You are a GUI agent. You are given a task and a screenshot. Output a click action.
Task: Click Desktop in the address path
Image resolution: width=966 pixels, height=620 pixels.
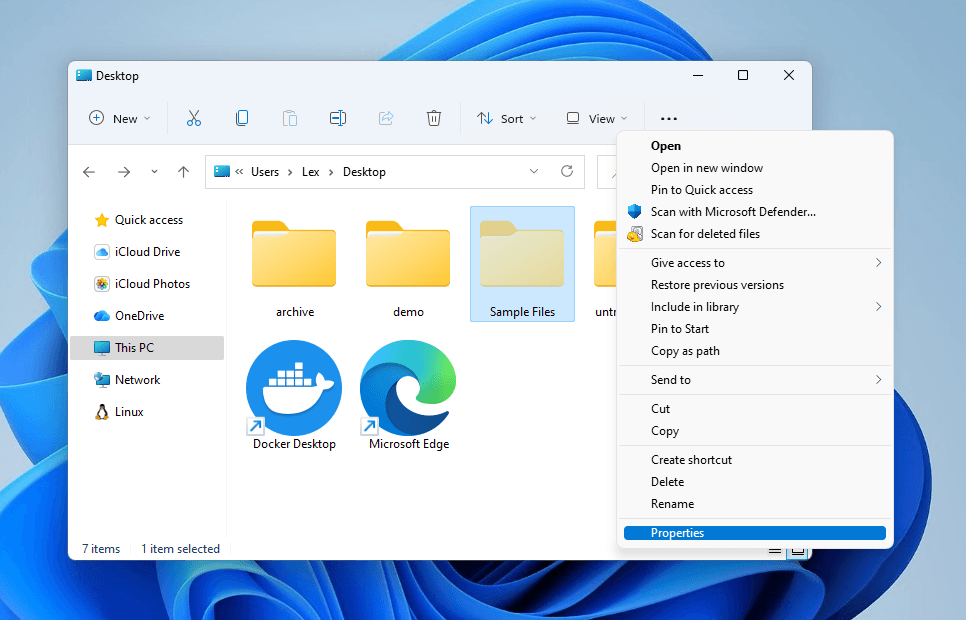pos(364,172)
